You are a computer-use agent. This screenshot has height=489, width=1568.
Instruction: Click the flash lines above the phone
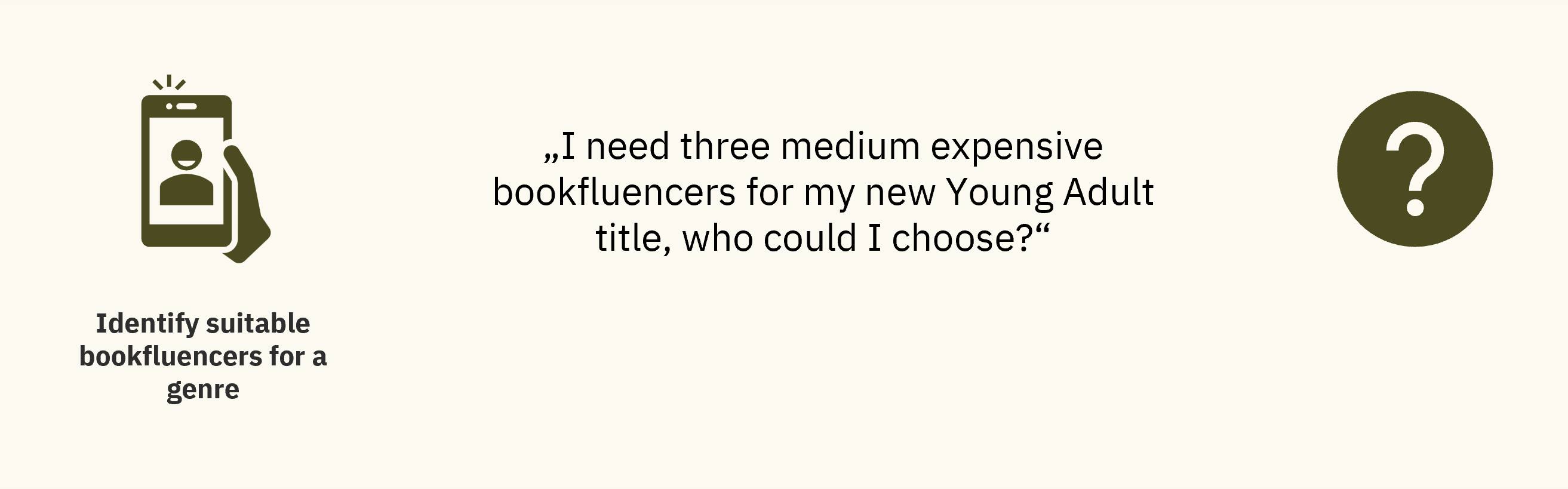coord(169,82)
